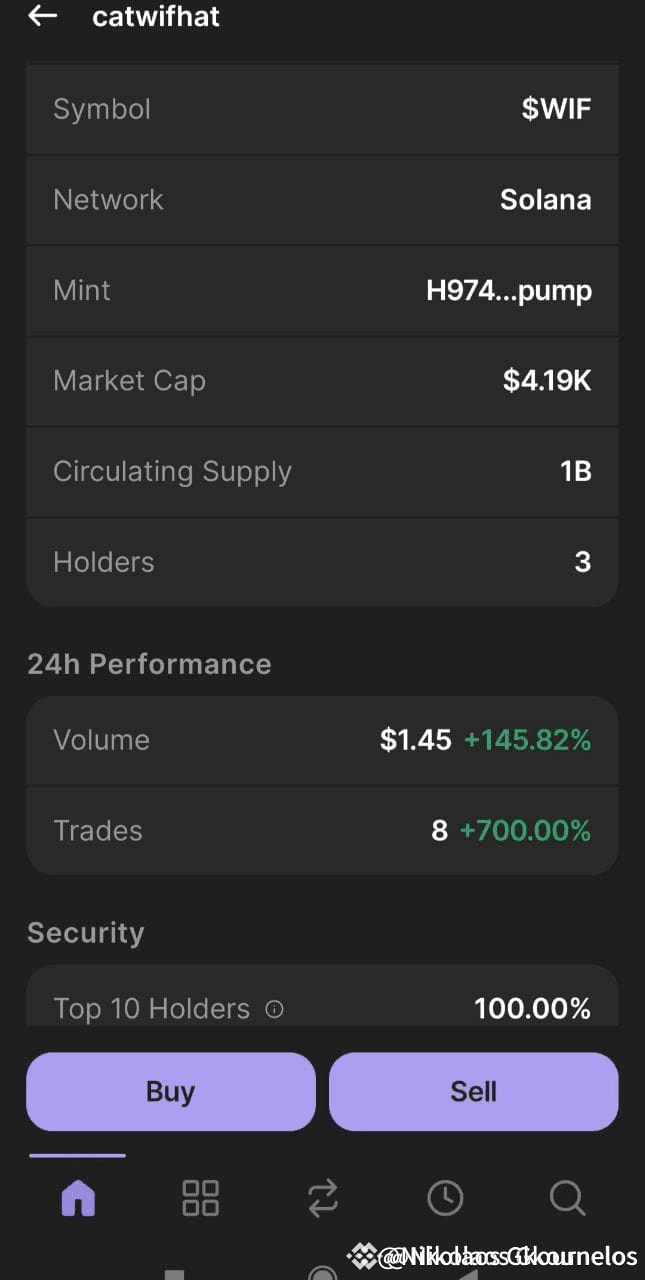Select the Symbol $WIF row
645x1280 pixels.
(322, 109)
